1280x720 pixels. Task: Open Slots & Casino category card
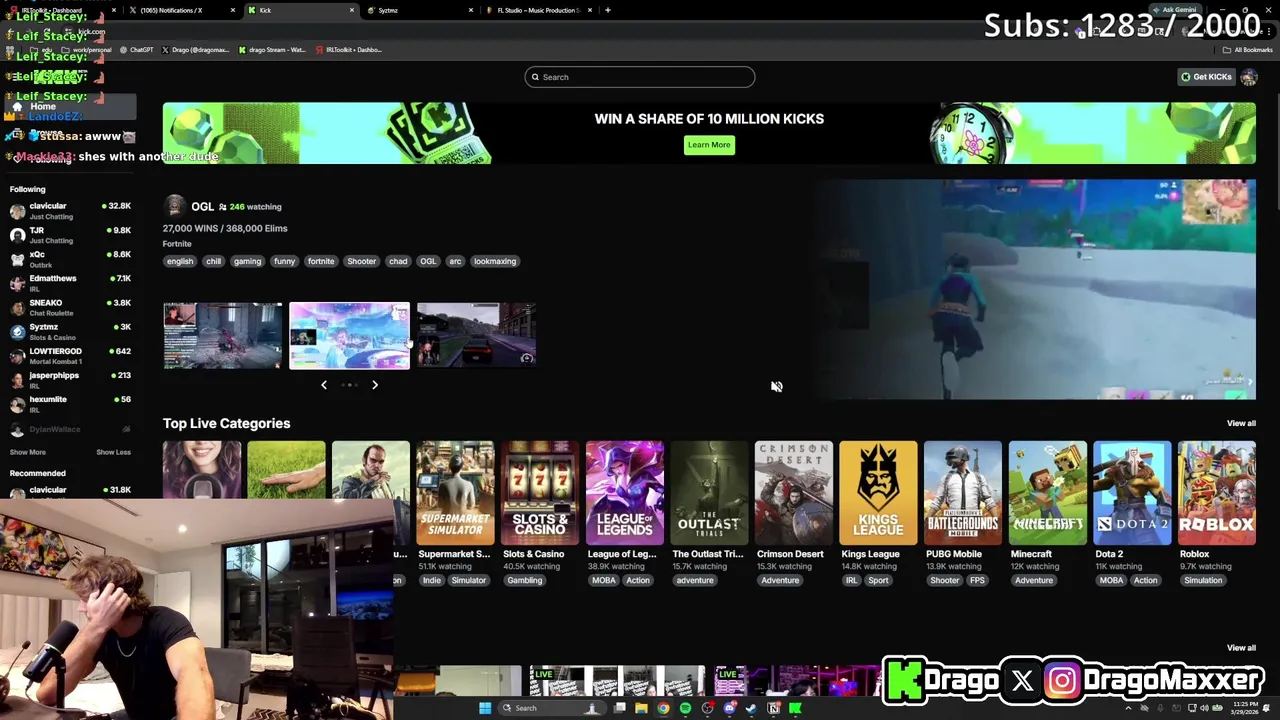[x=540, y=493]
